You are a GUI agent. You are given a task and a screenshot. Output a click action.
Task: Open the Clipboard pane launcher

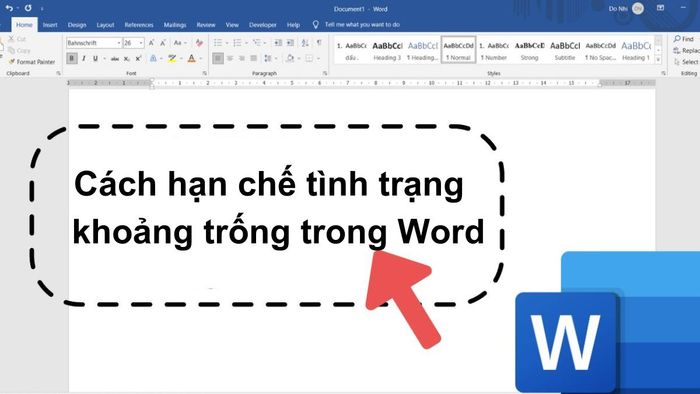pos(58,73)
